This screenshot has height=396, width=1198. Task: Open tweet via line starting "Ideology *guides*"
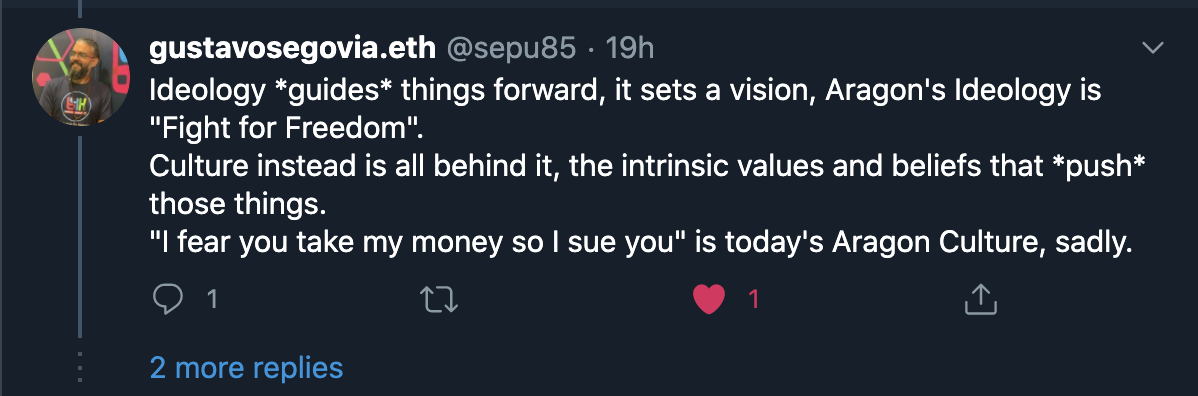click(x=625, y=91)
